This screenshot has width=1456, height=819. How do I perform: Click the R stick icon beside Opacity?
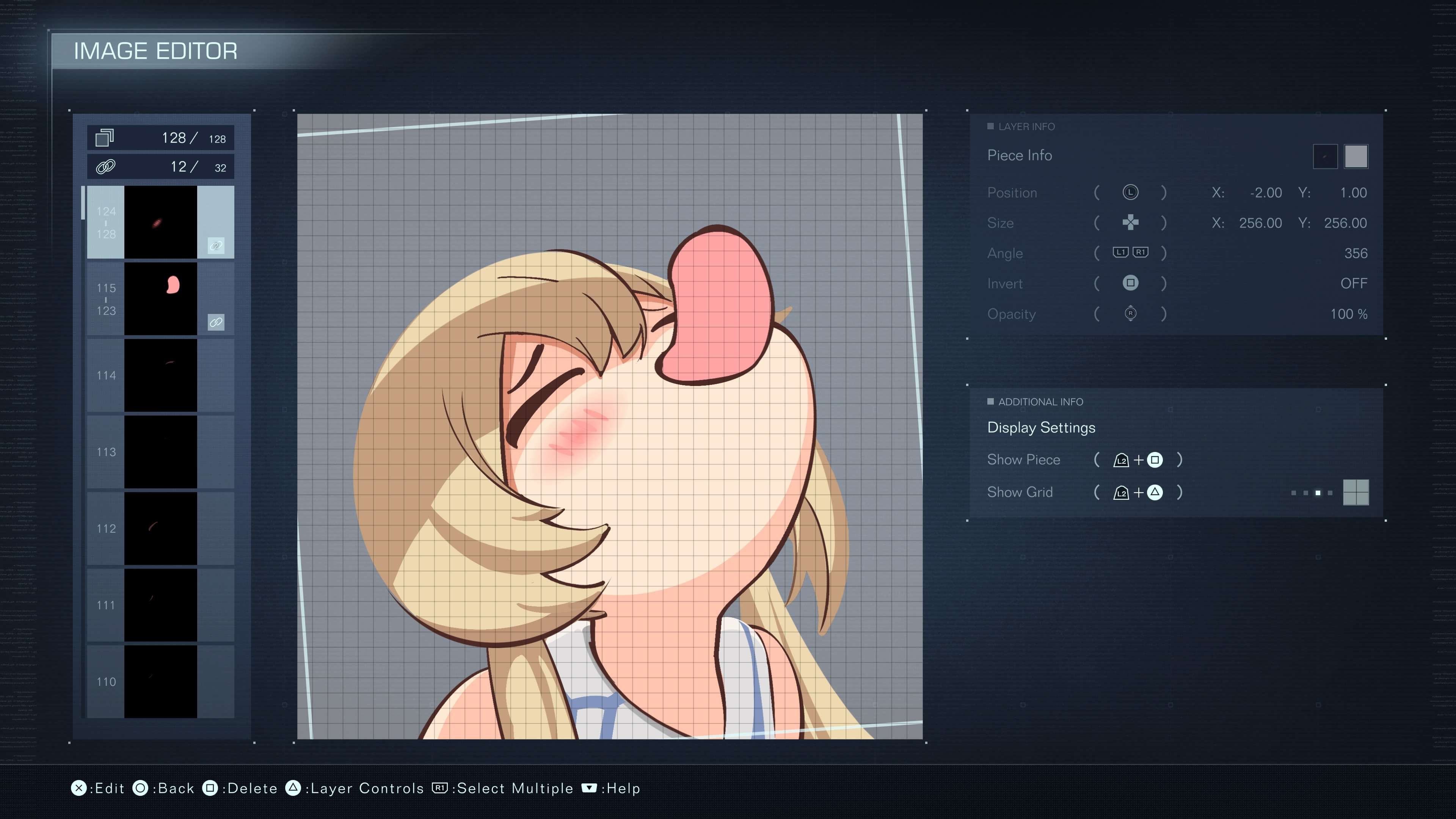tap(1130, 313)
